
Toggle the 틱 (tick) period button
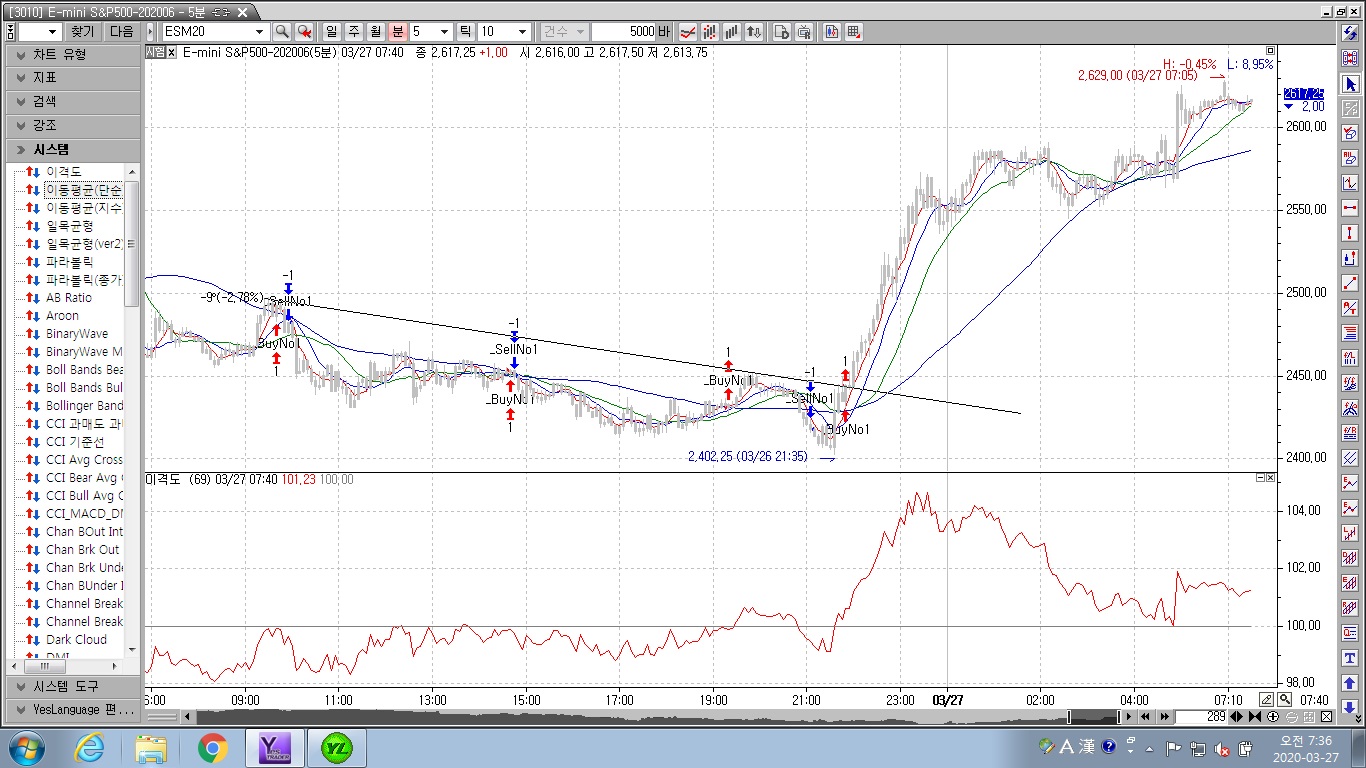pyautogui.click(x=465, y=32)
